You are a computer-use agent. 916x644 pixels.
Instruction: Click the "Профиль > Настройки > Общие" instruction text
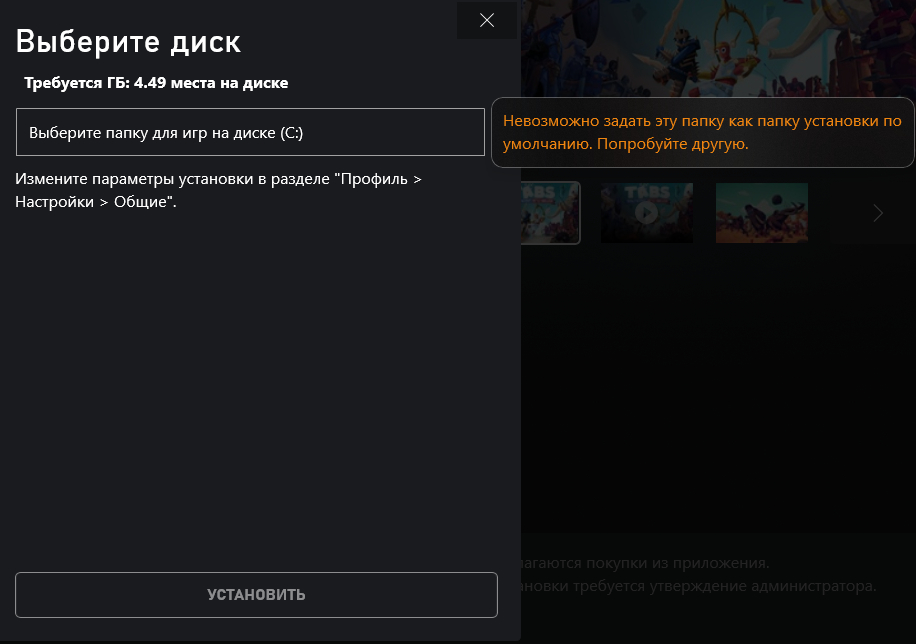(x=218, y=190)
